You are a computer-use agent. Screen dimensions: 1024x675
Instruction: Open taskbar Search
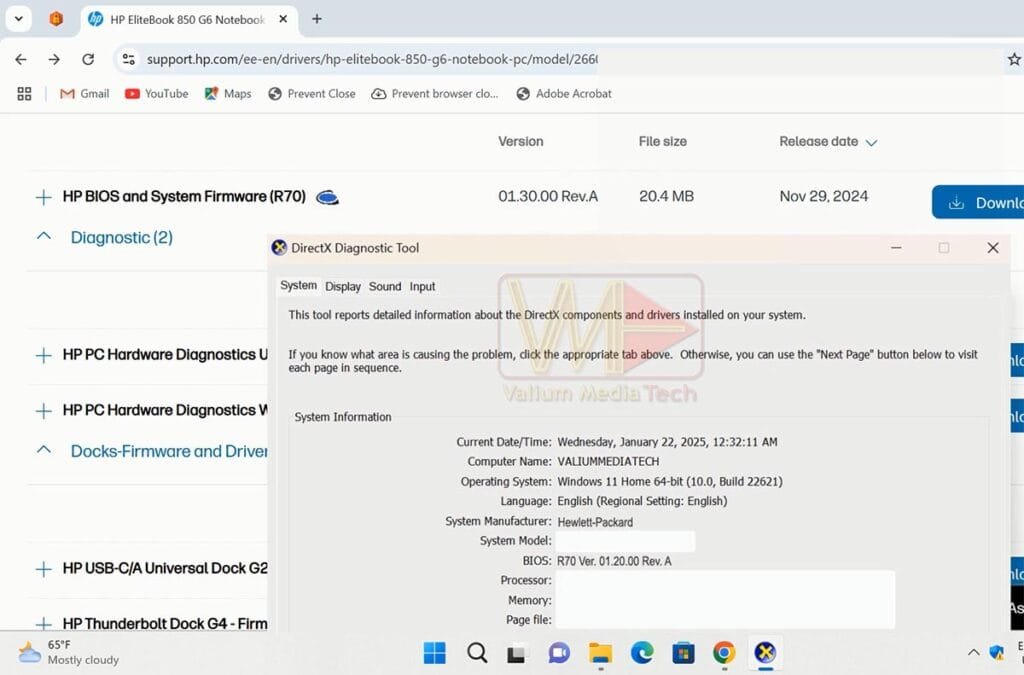pos(477,652)
